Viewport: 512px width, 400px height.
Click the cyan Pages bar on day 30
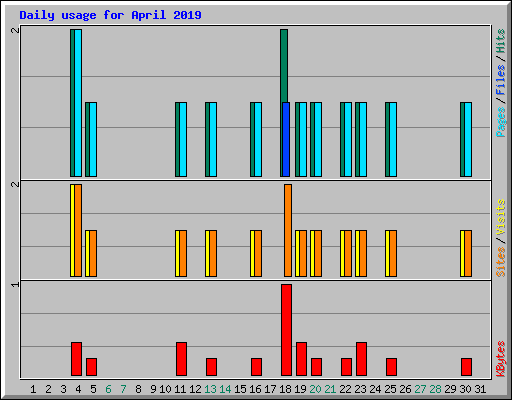click(468, 139)
